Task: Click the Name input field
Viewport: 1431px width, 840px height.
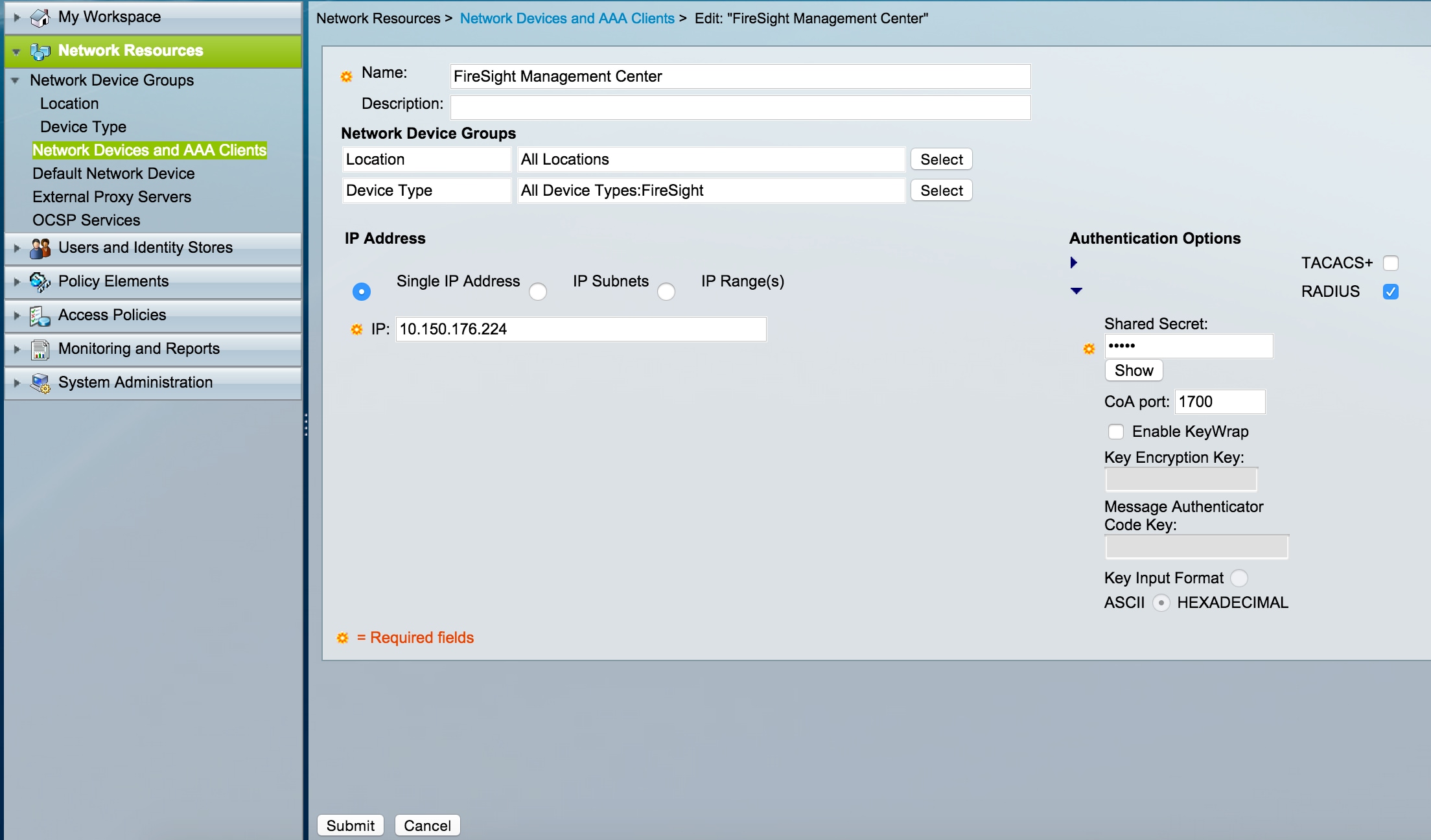Action: (x=740, y=76)
